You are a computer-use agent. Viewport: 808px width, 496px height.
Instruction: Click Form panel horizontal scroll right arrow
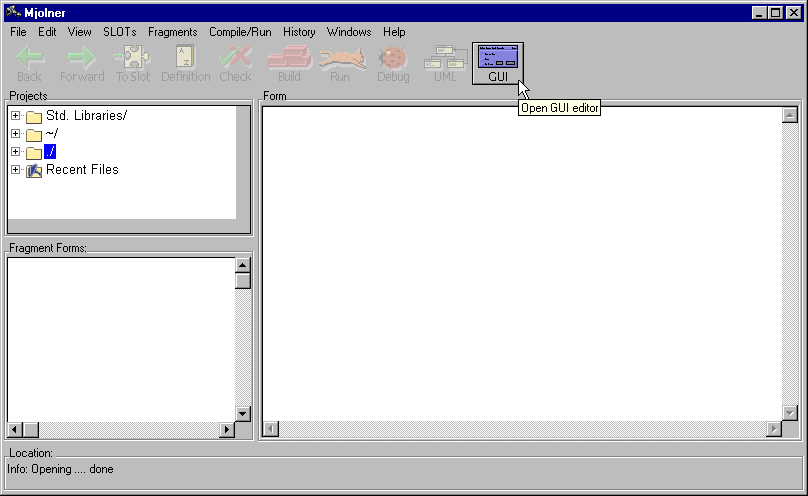pyautogui.click(x=773, y=429)
